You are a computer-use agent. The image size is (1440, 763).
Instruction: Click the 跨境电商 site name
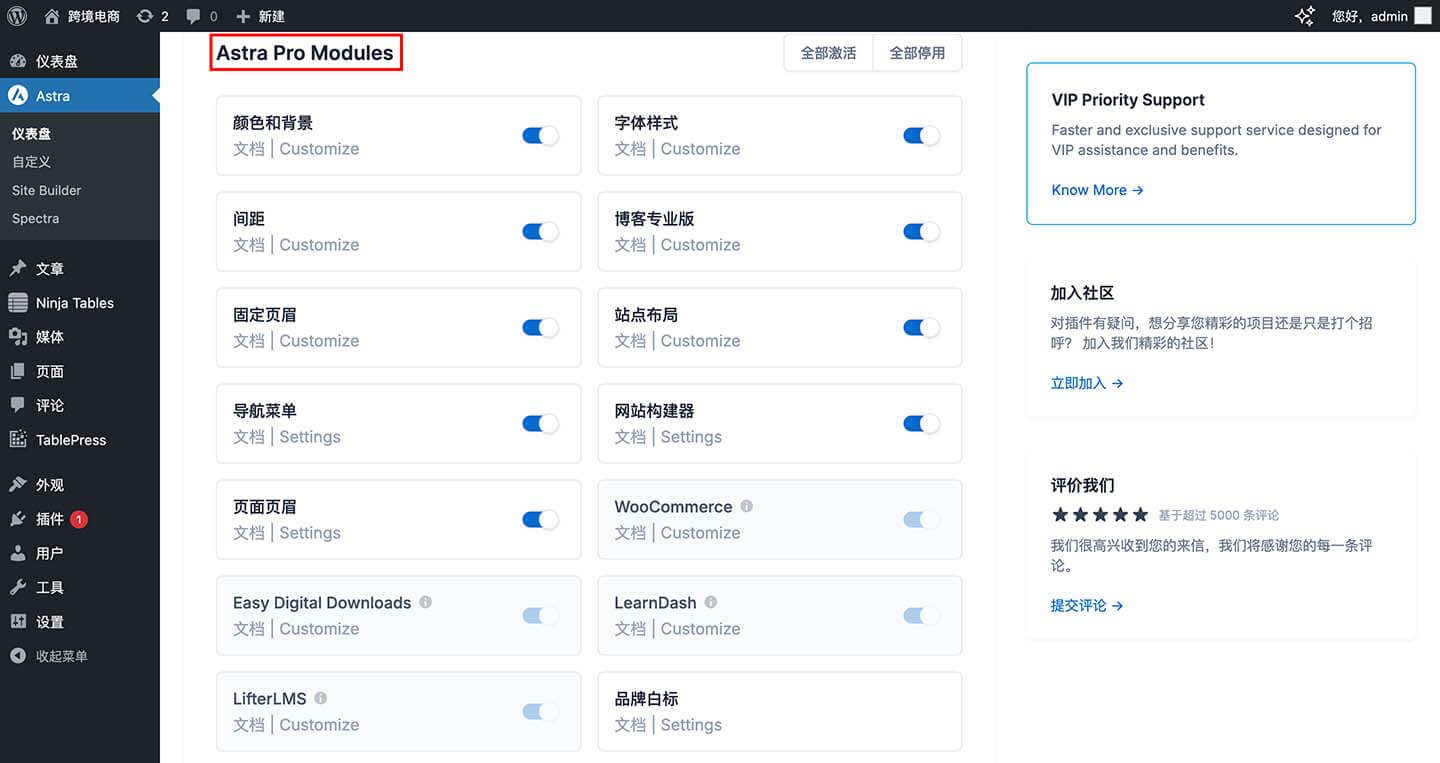(94, 16)
